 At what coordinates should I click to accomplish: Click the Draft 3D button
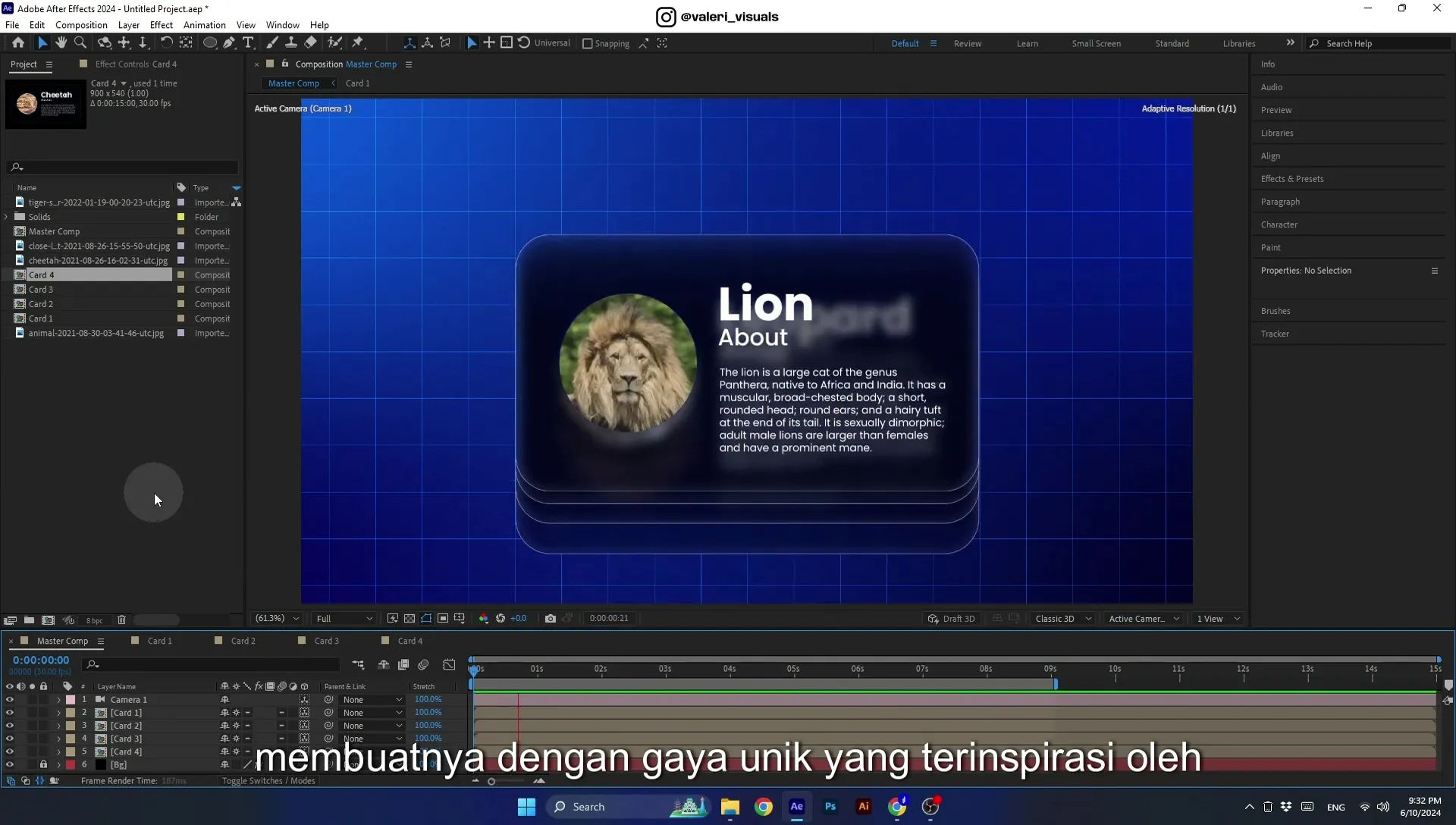point(951,619)
